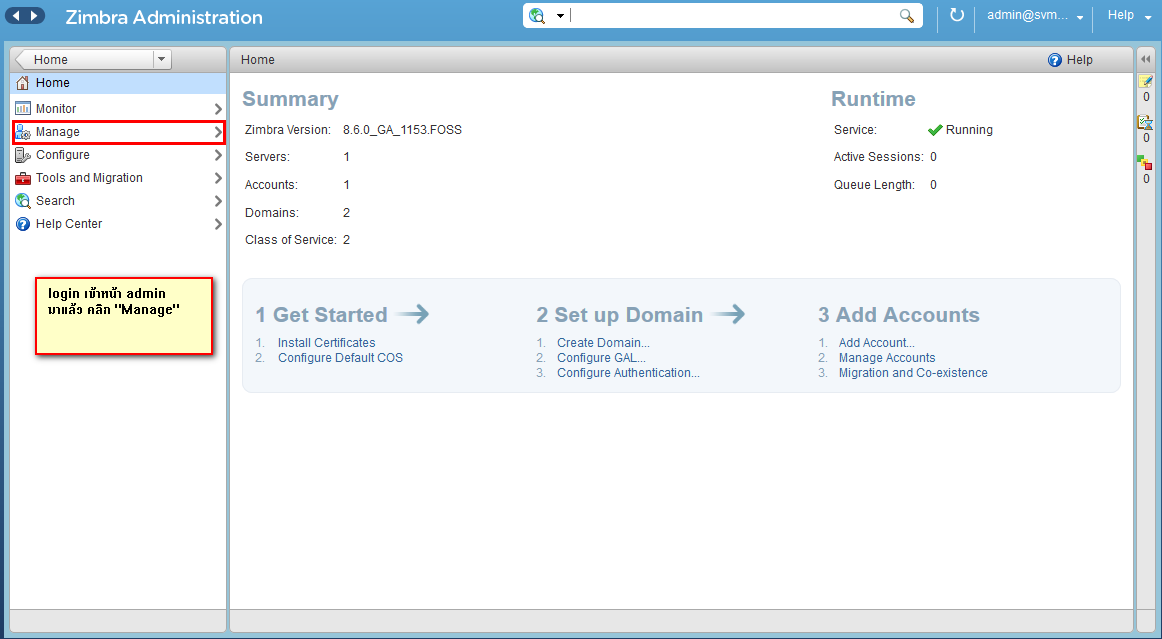Viewport: 1162px width, 639px height.
Task: Open the Configure Default COS link
Action: (x=340, y=357)
